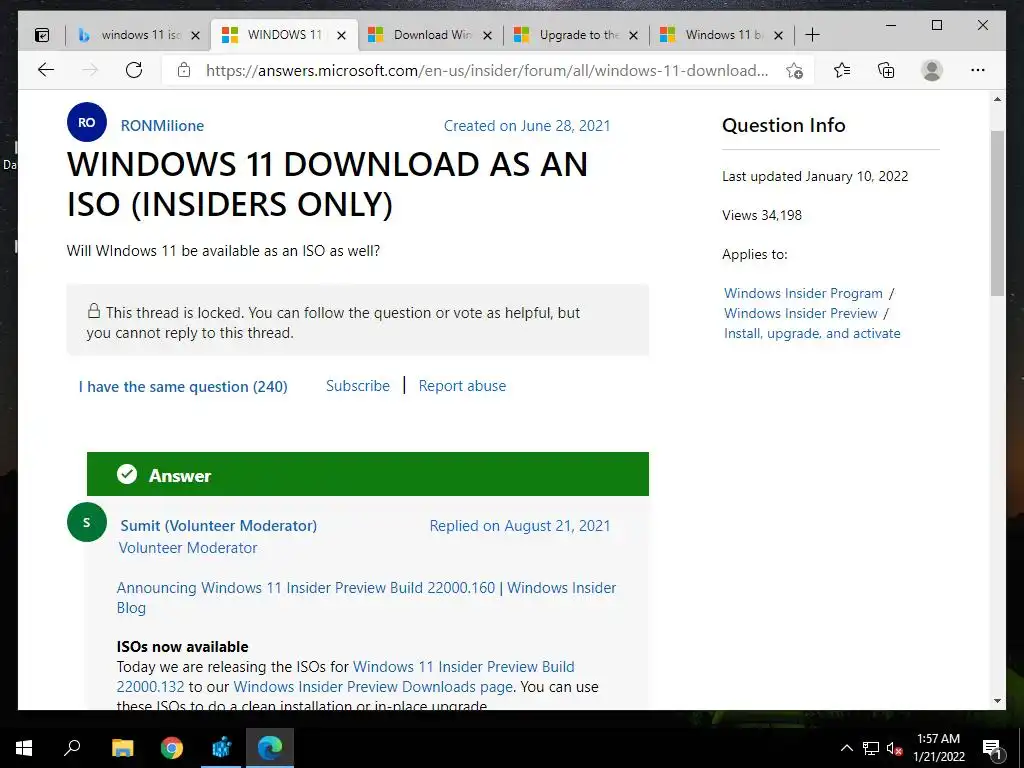The height and width of the screenshot is (768, 1024).
Task: Open Sumit (Volunteer Moderator) profile
Action: [x=218, y=526]
